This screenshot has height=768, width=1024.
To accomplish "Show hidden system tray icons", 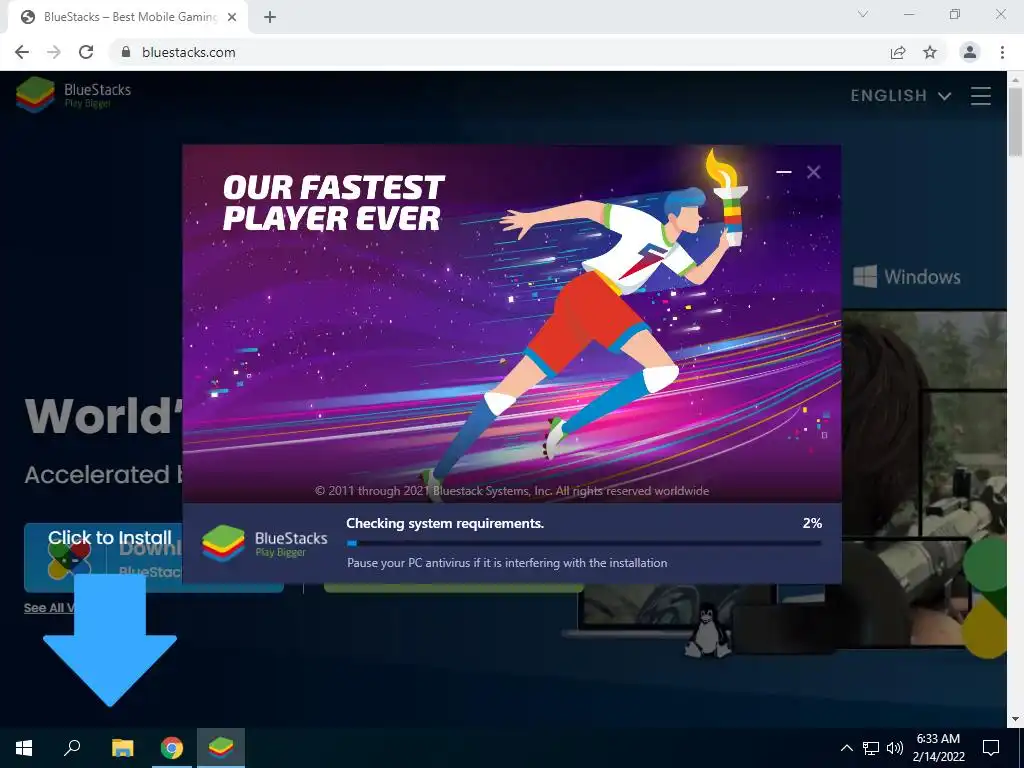I will [x=846, y=748].
